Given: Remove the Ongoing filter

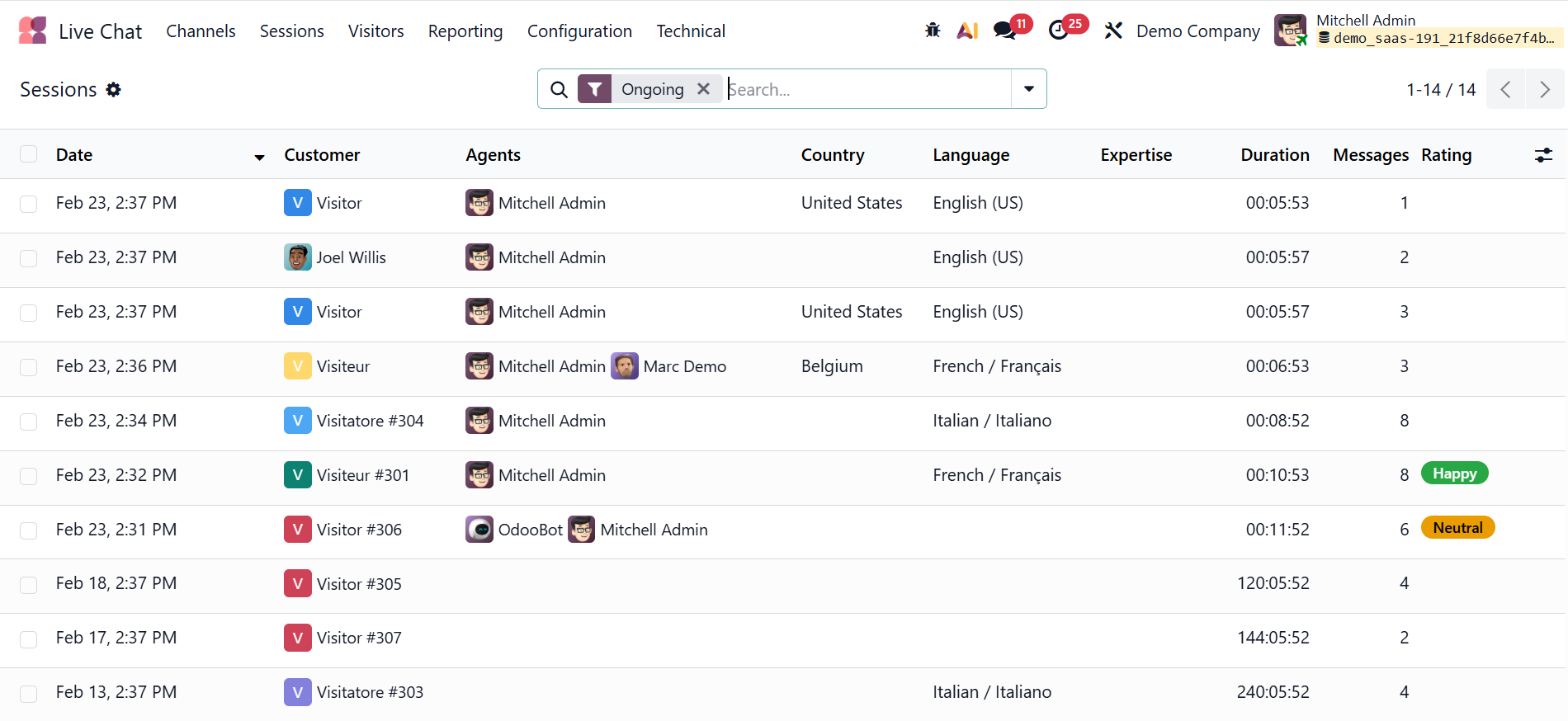Looking at the screenshot, I should coord(703,89).
